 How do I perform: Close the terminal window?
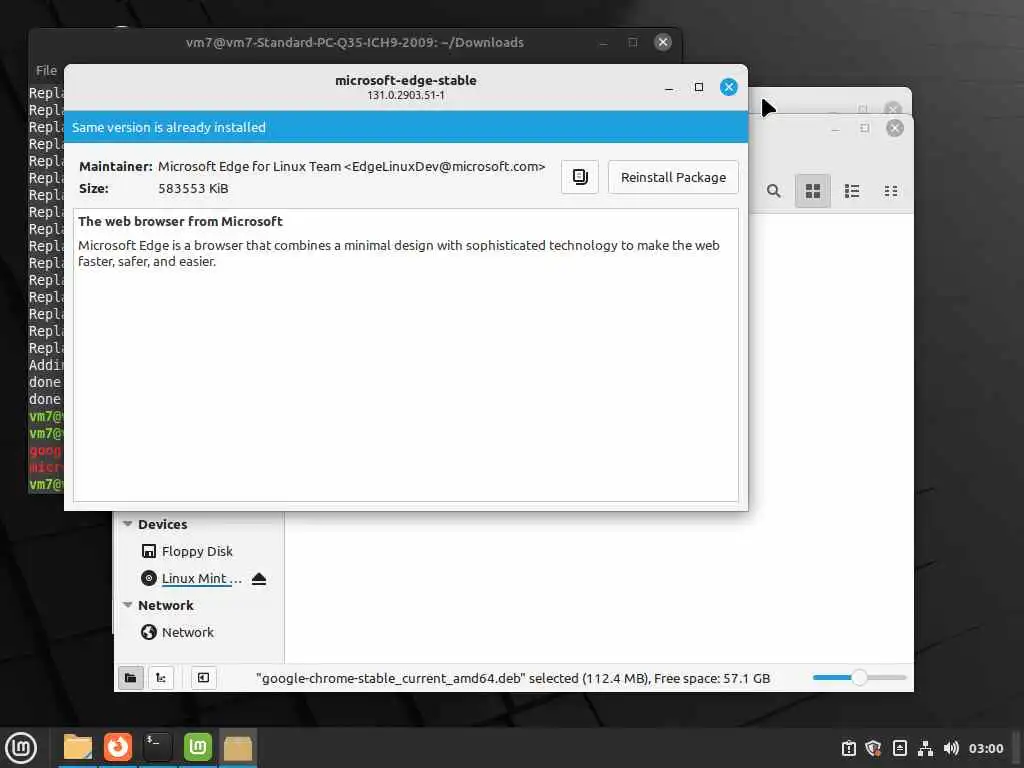(663, 42)
